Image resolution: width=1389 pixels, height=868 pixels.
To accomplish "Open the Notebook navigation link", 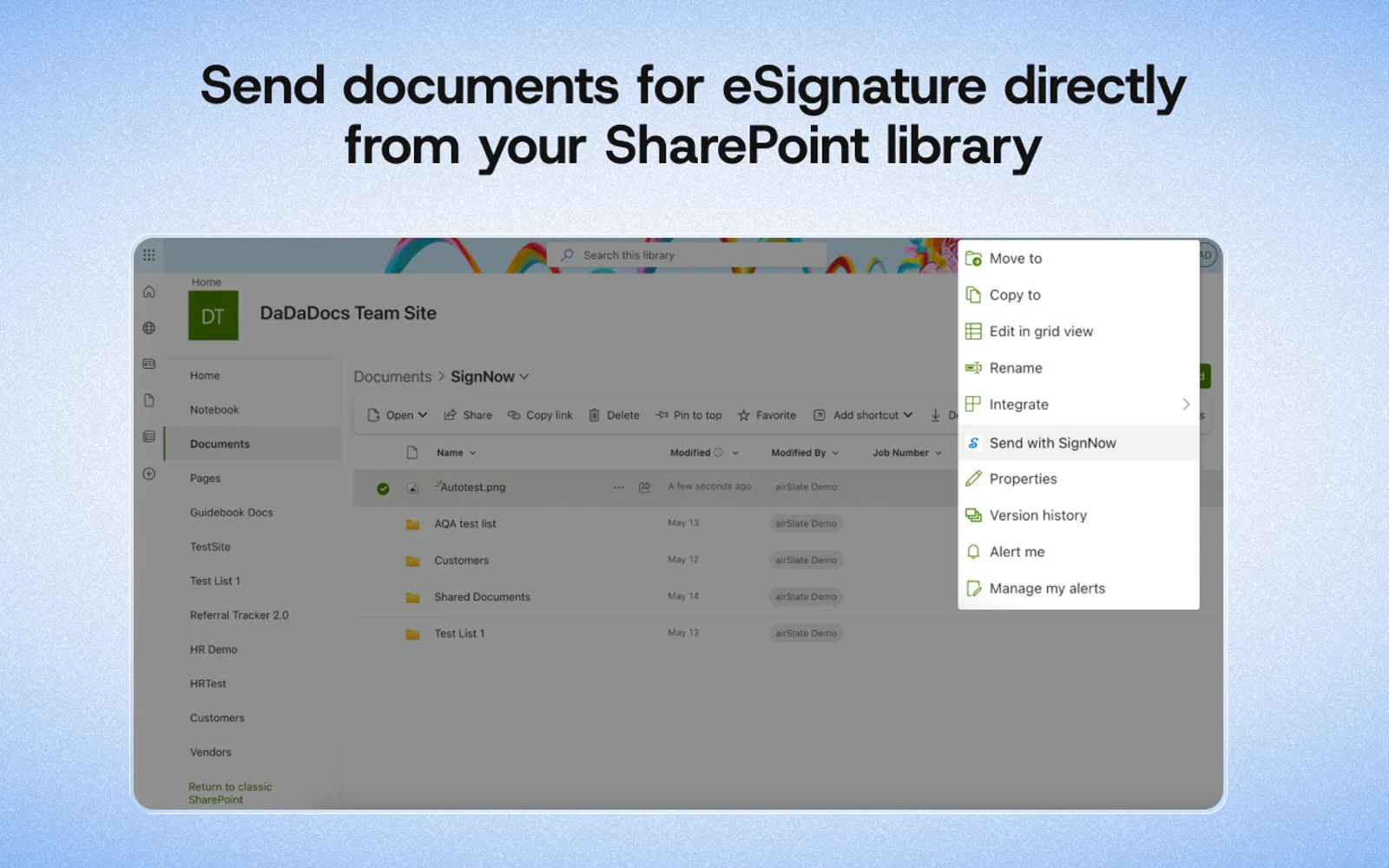I will 214,410.
